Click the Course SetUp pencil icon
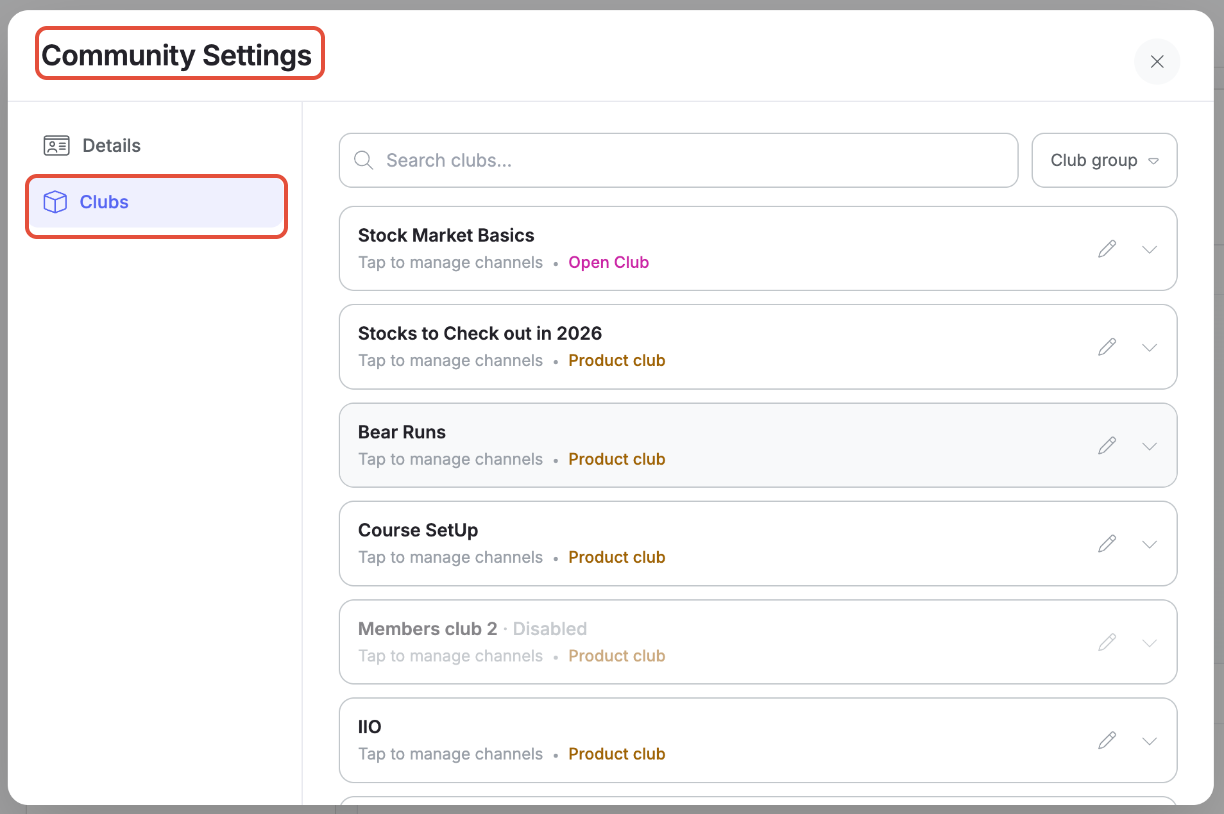 tap(1107, 544)
